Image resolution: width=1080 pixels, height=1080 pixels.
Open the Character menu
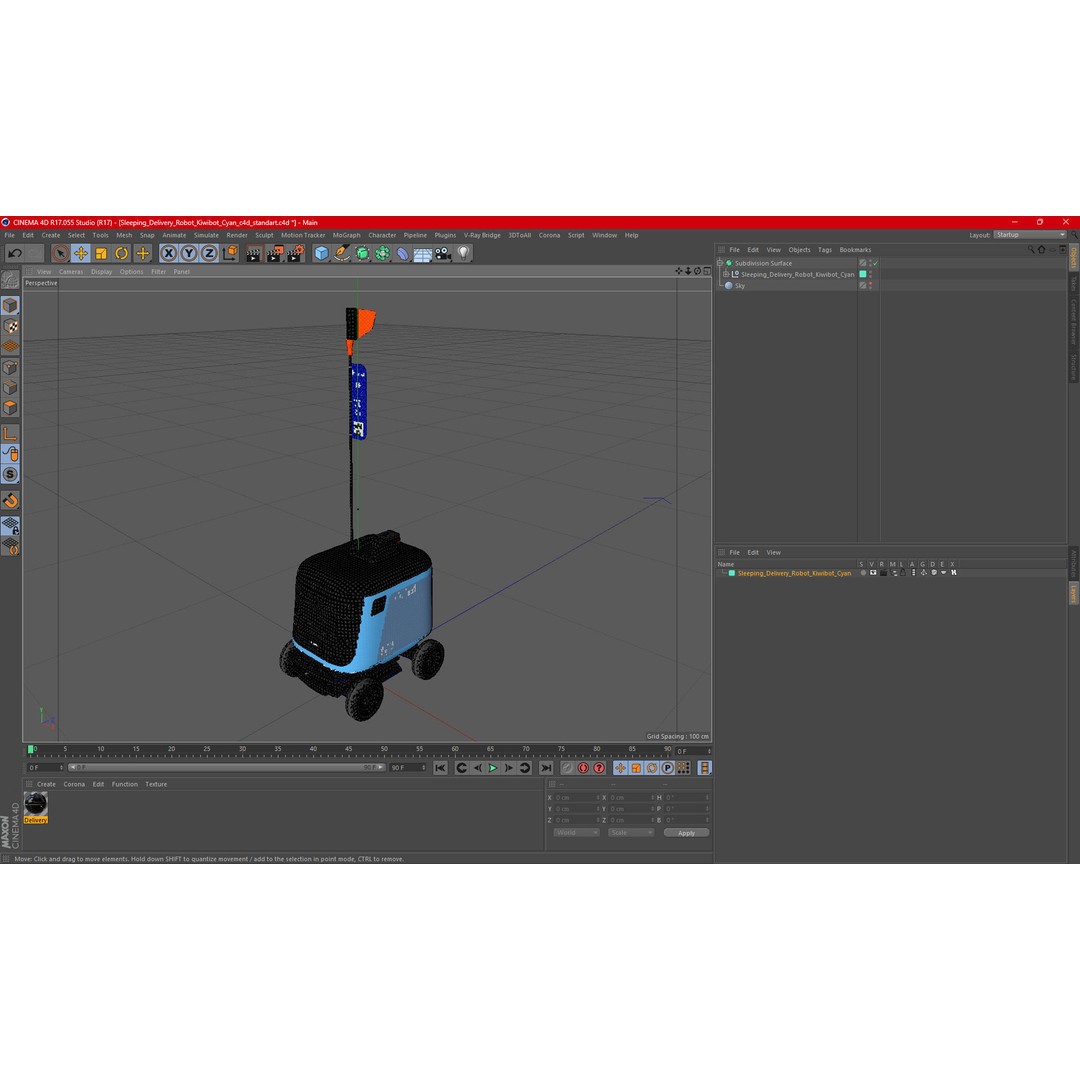click(382, 236)
